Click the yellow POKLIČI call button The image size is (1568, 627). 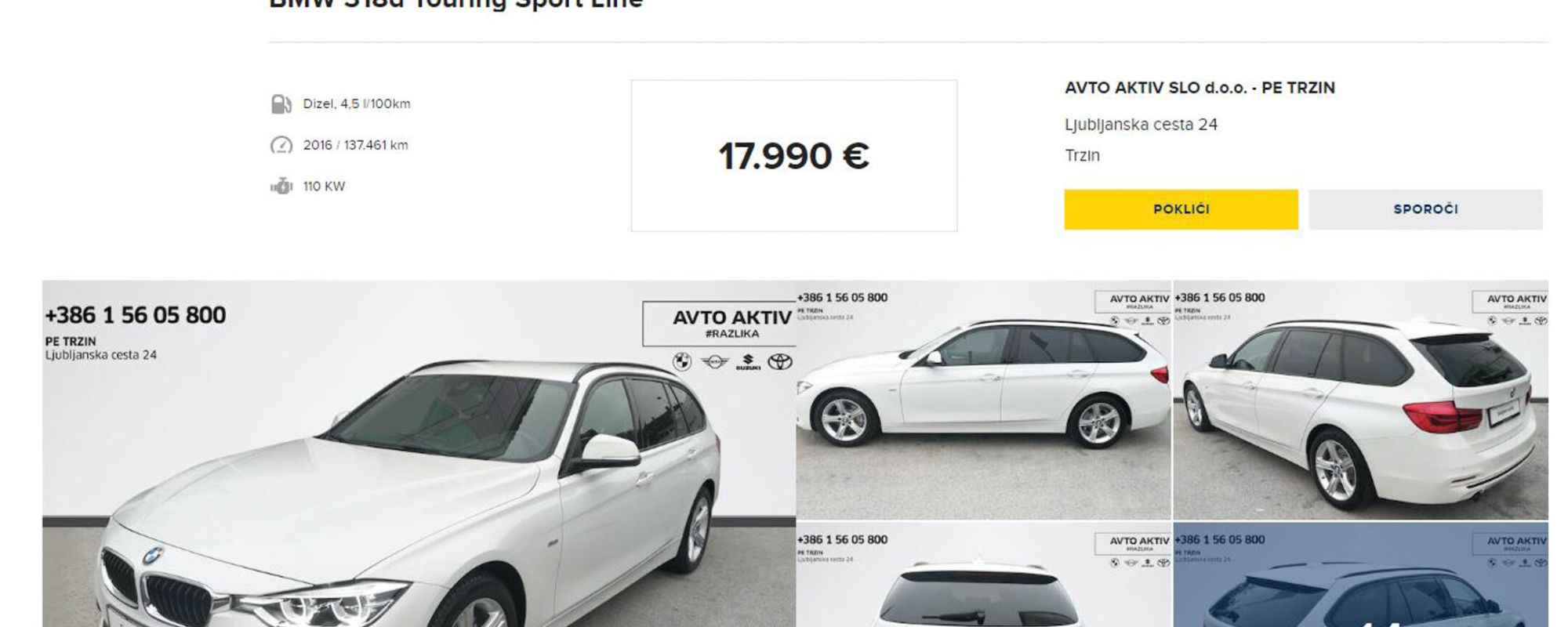(x=1181, y=209)
